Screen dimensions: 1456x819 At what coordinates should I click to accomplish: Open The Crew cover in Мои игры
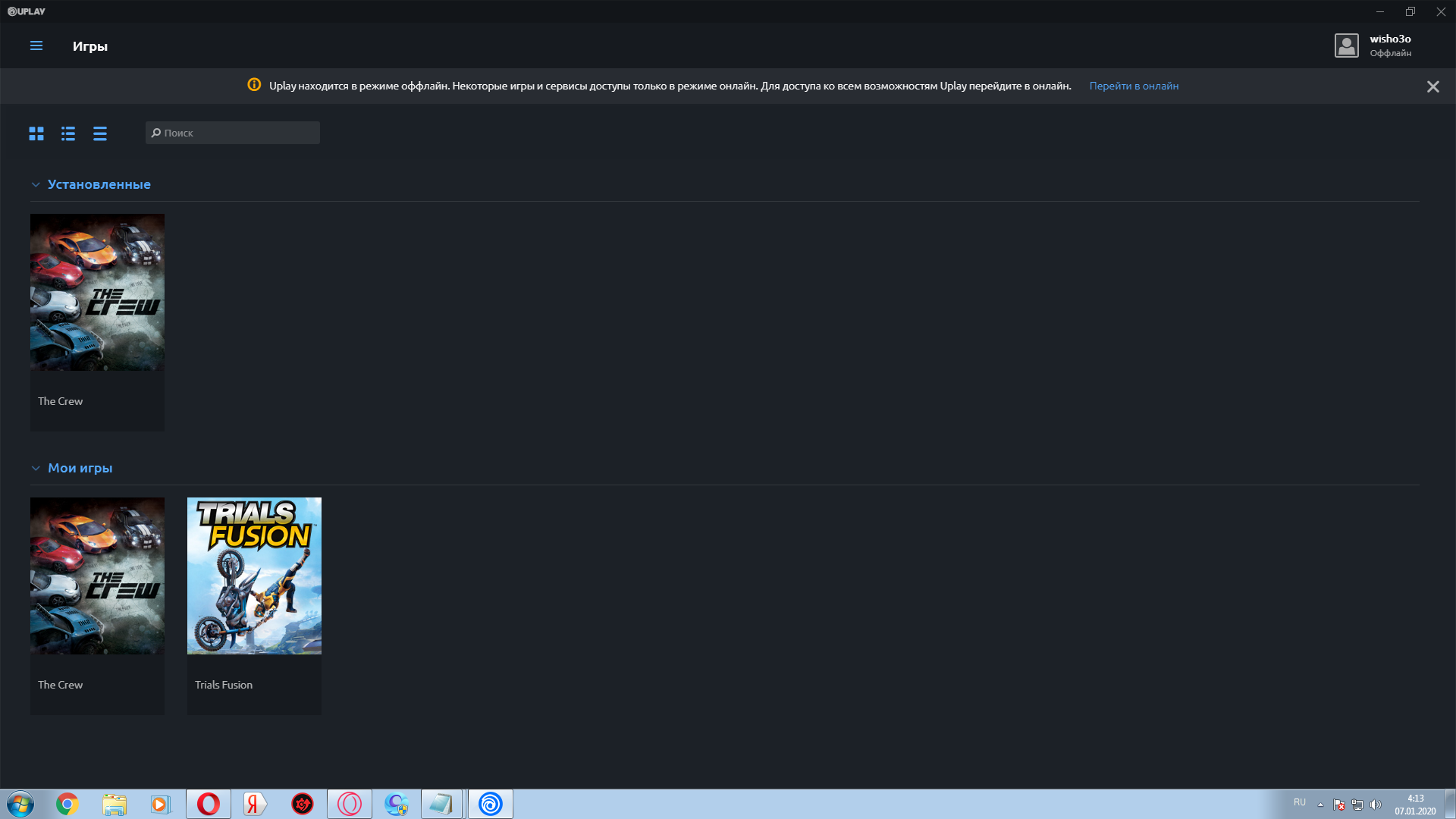click(x=97, y=576)
